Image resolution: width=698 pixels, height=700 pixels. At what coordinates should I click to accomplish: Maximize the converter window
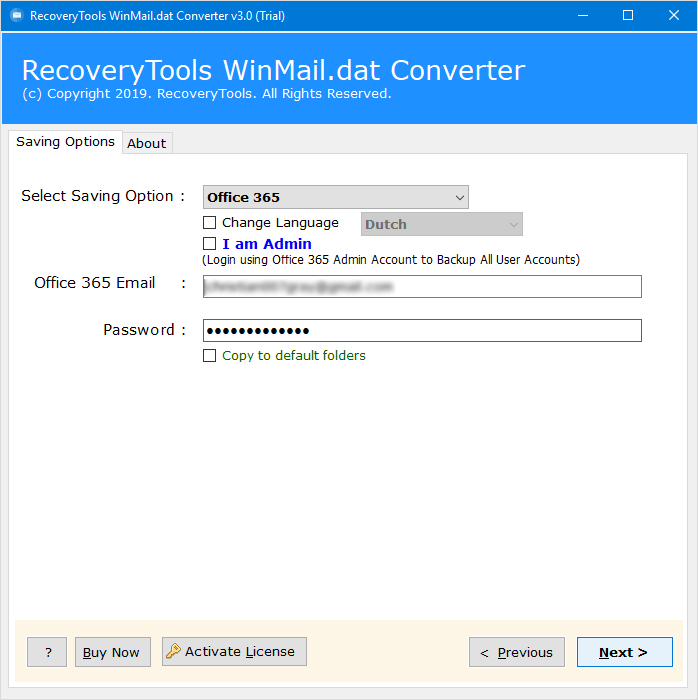628,16
